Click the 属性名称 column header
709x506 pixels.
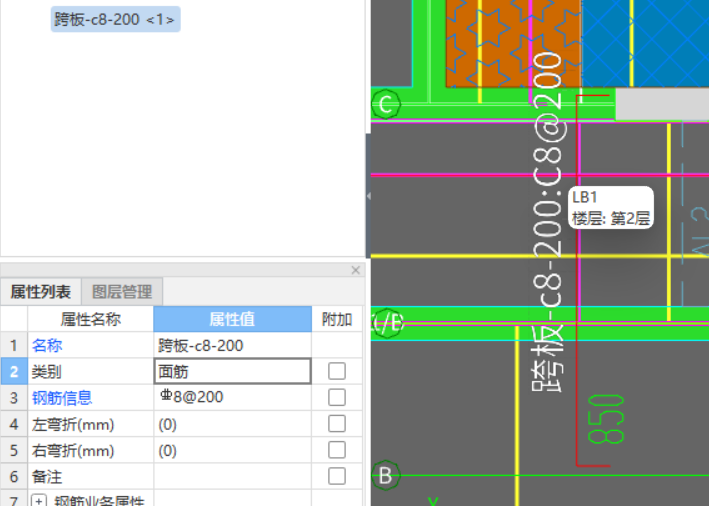tap(90, 319)
